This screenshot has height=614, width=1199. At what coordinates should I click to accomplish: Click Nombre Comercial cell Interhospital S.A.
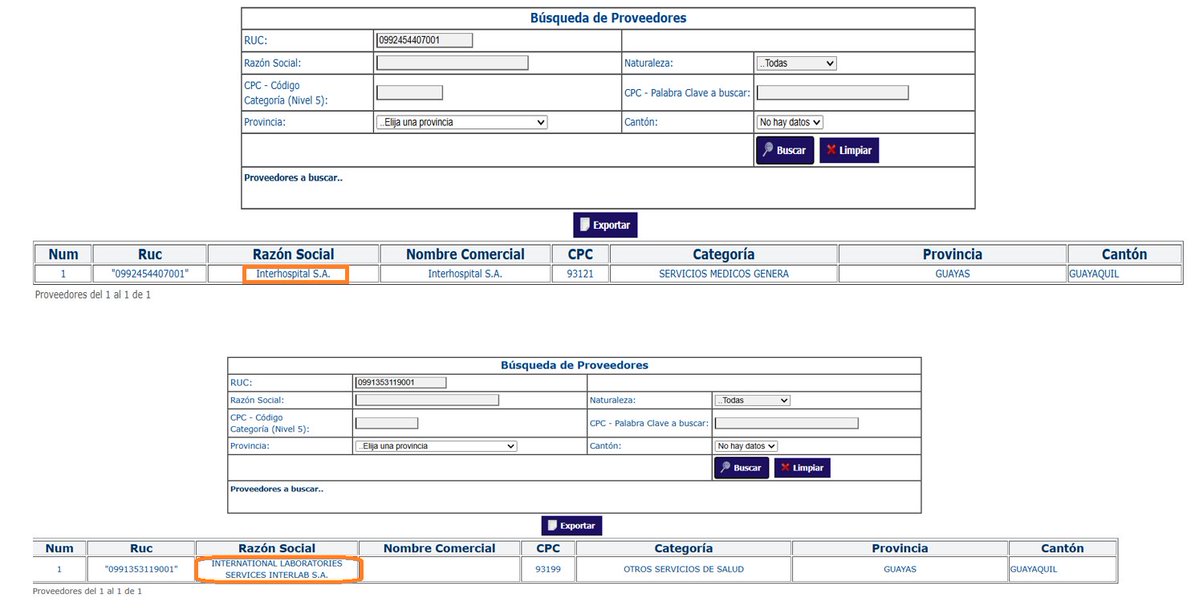coord(465,274)
